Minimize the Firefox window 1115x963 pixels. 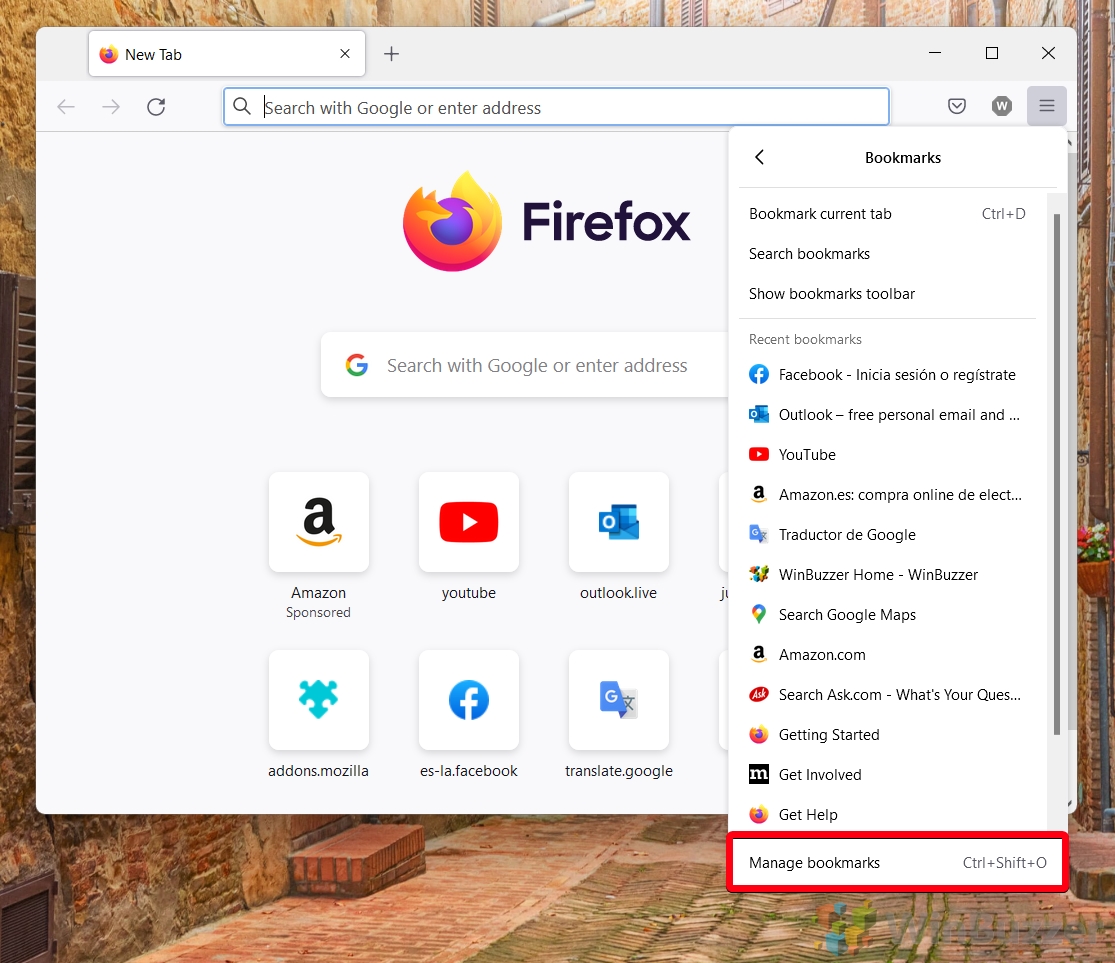935,53
